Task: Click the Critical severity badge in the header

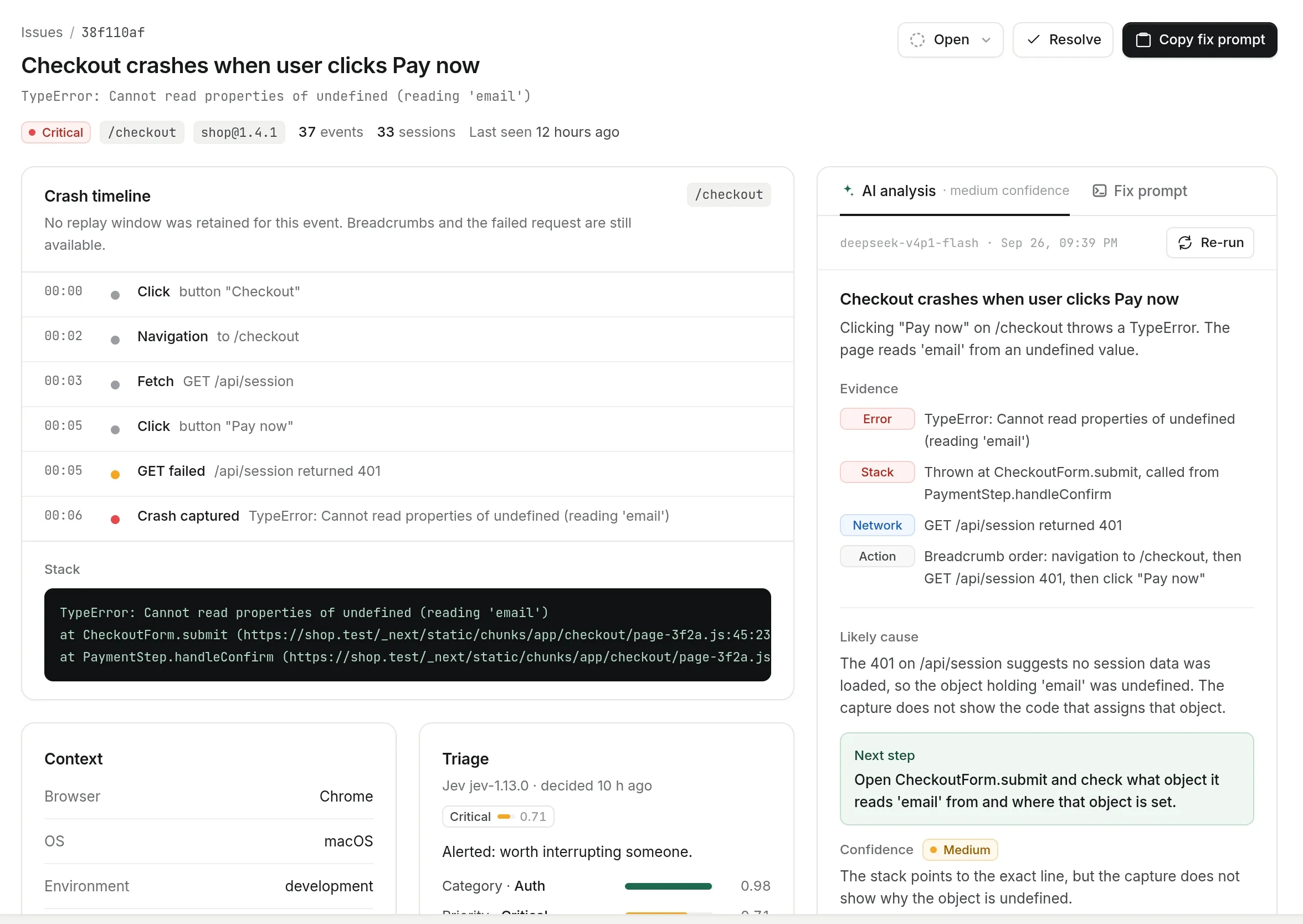Action: [56, 132]
